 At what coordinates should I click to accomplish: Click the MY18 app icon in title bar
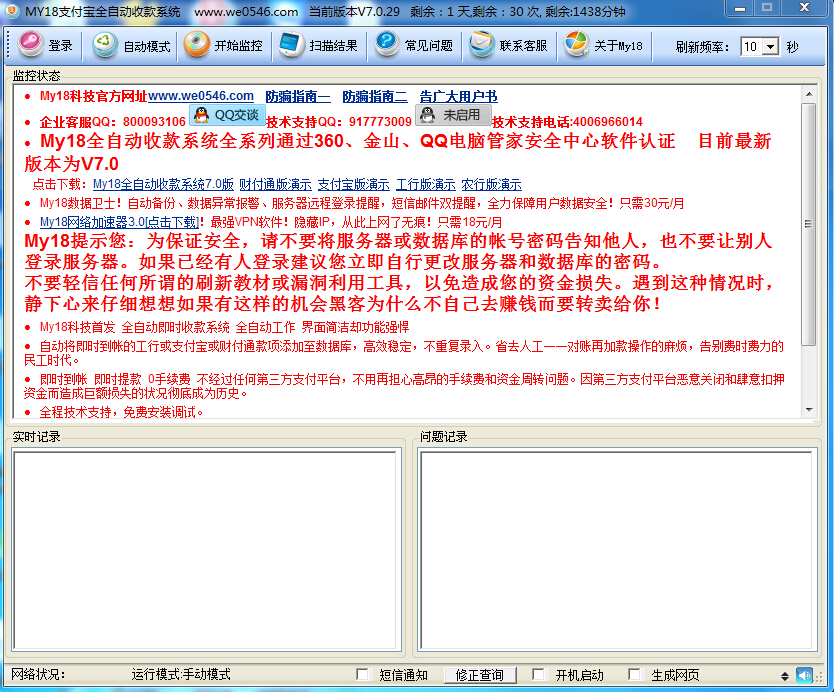(x=12, y=11)
